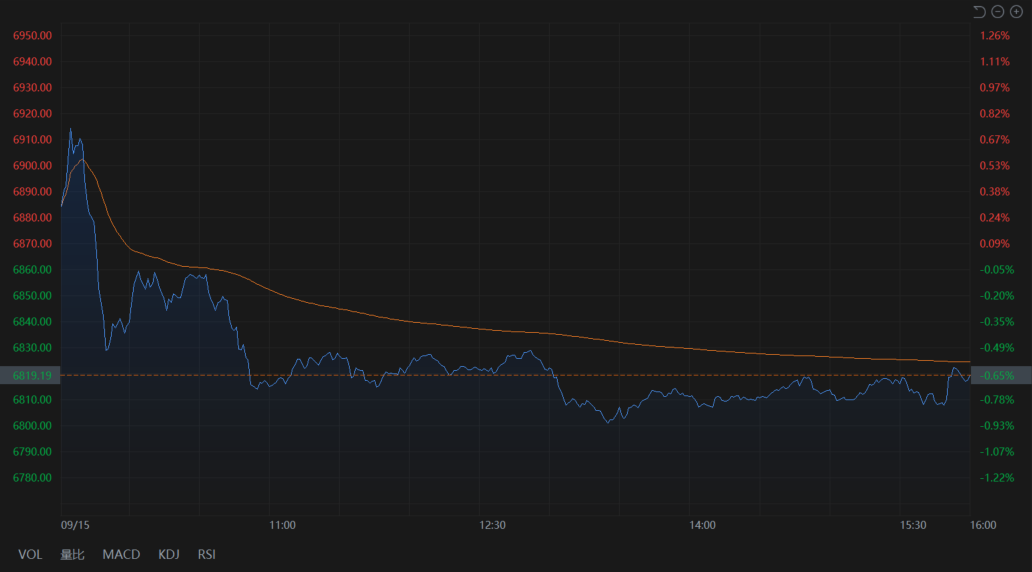This screenshot has height=572, width=1032.
Task: Select the 11:00 time marker
Action: [x=282, y=525]
